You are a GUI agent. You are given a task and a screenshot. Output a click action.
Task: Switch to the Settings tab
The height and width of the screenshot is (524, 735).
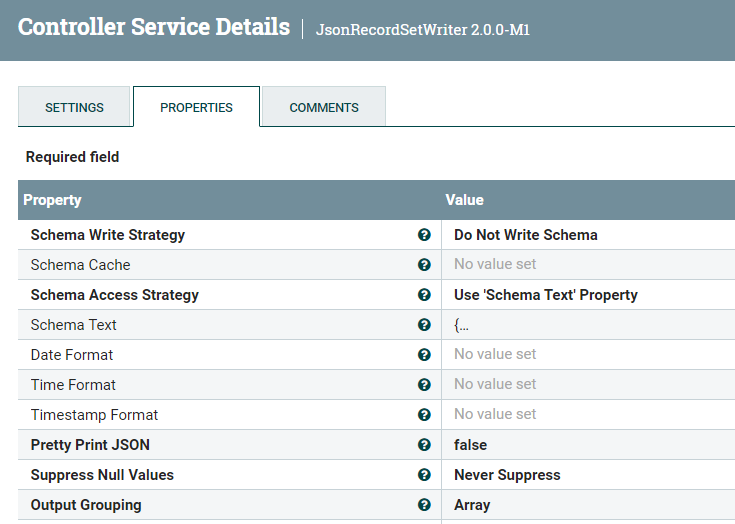click(x=75, y=107)
